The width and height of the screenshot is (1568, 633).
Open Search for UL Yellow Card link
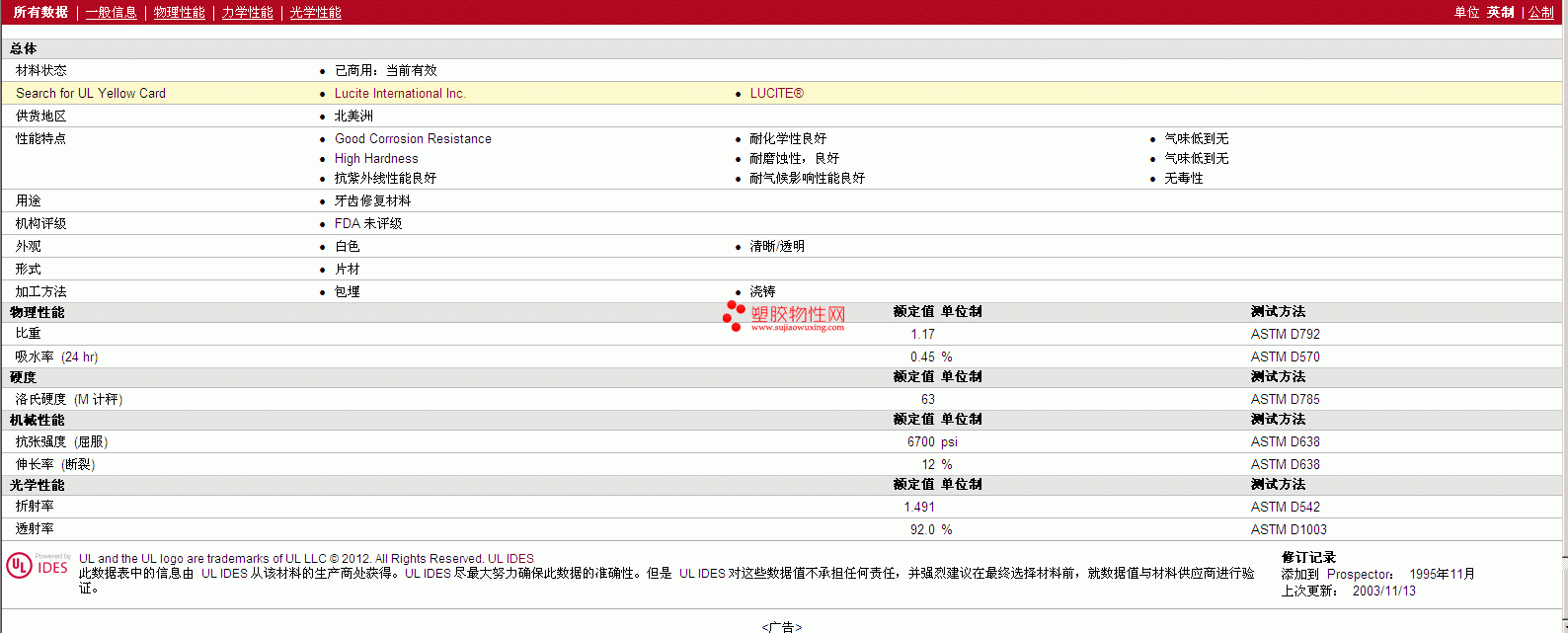point(91,93)
